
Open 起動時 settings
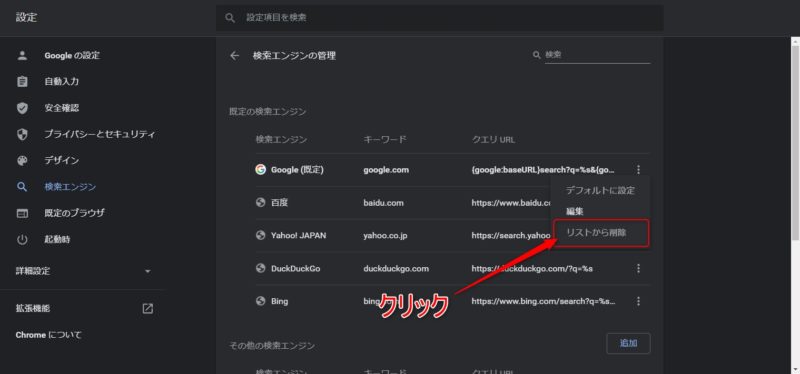(x=57, y=239)
